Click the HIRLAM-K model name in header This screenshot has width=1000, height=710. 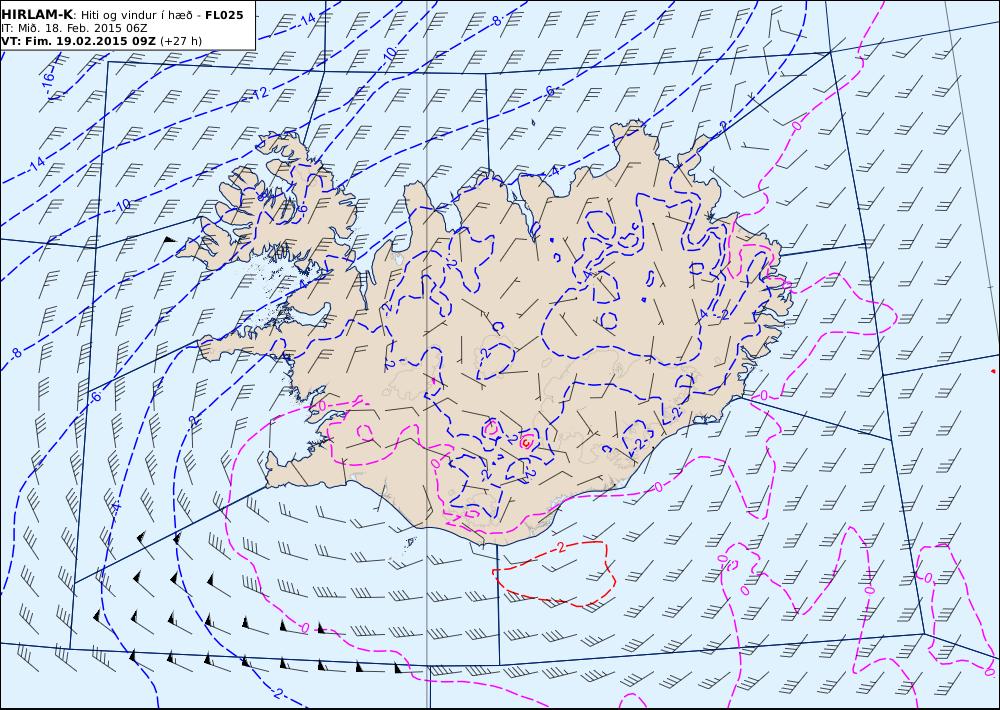tap(37, 15)
